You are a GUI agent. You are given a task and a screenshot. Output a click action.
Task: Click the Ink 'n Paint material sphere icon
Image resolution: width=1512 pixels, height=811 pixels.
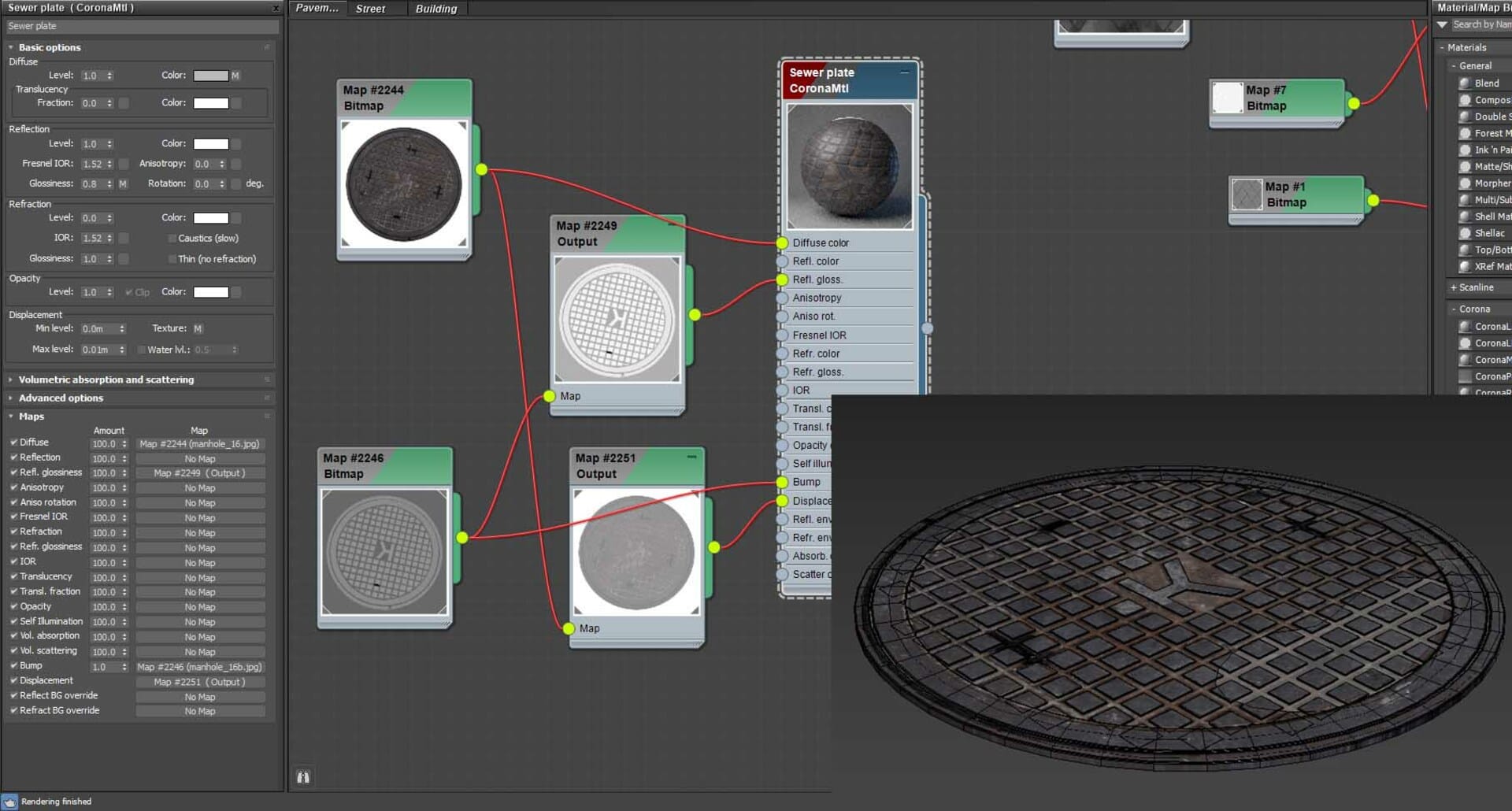pos(1465,150)
